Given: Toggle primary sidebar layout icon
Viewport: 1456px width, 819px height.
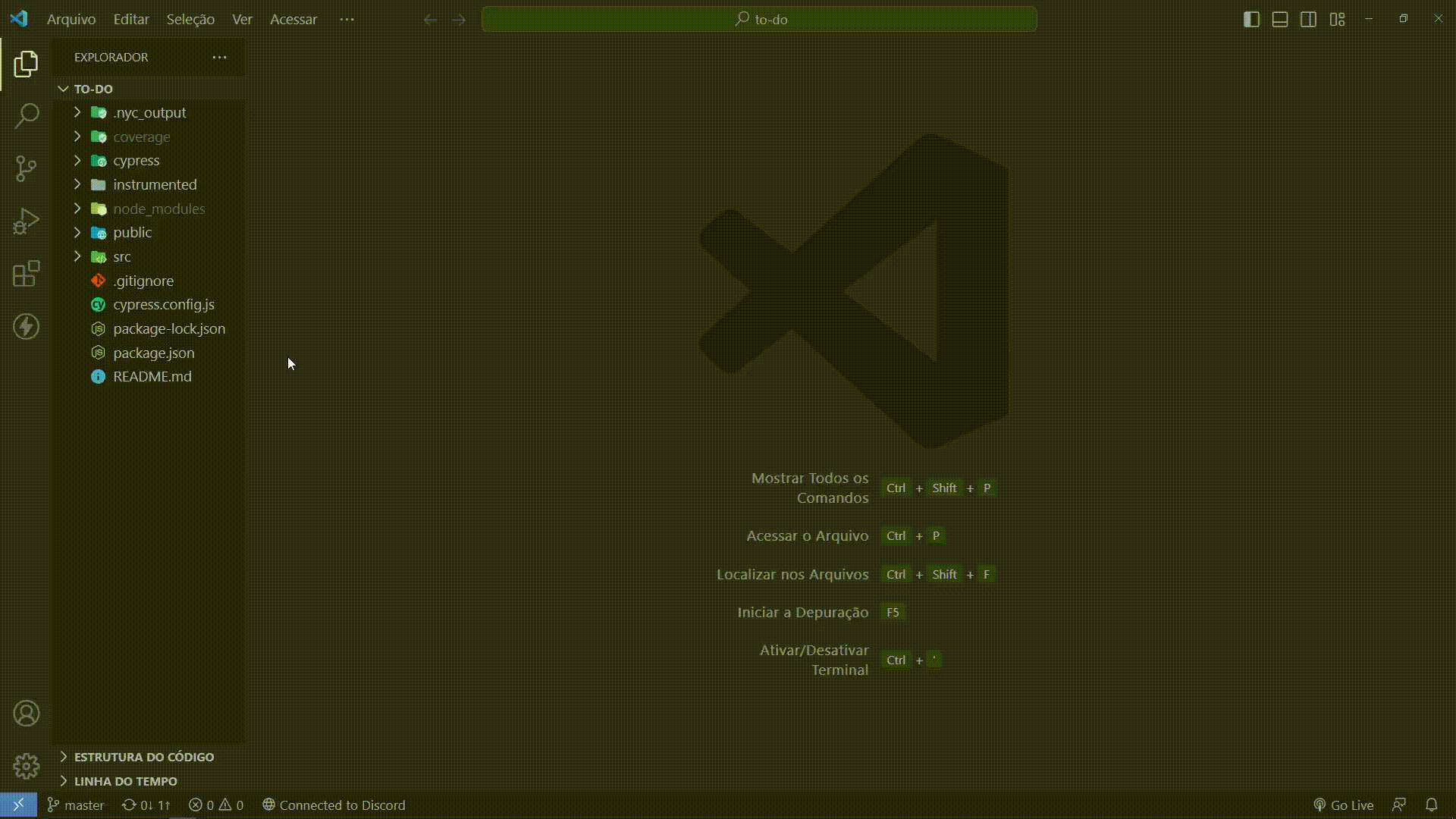Looking at the screenshot, I should point(1252,20).
